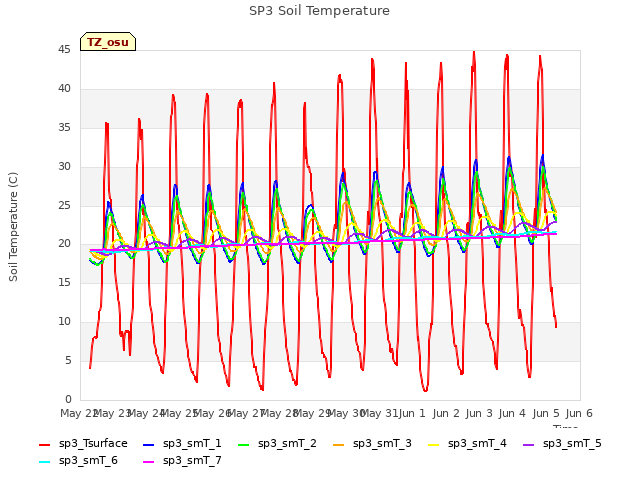Click the cyan sp3_smT_6 legend swatch
Viewport: 640px width, 480px height.
point(44,462)
